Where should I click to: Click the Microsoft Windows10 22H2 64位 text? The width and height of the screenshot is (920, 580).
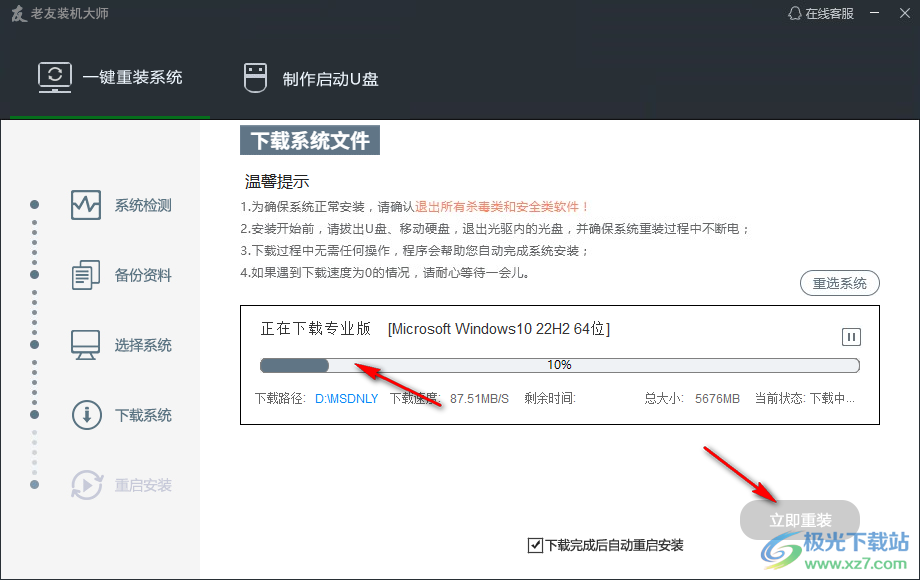pyautogui.click(x=499, y=329)
